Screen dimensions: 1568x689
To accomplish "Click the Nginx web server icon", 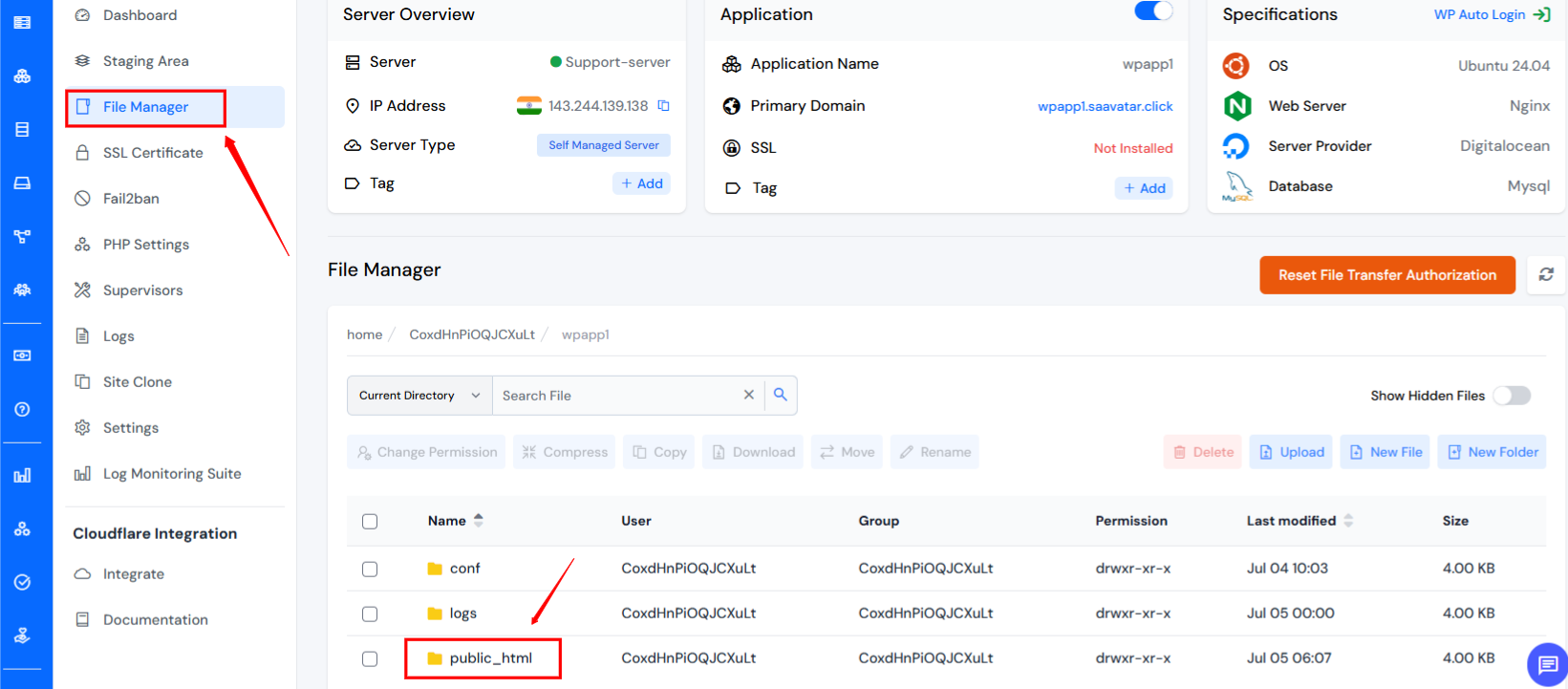I will [x=1237, y=106].
